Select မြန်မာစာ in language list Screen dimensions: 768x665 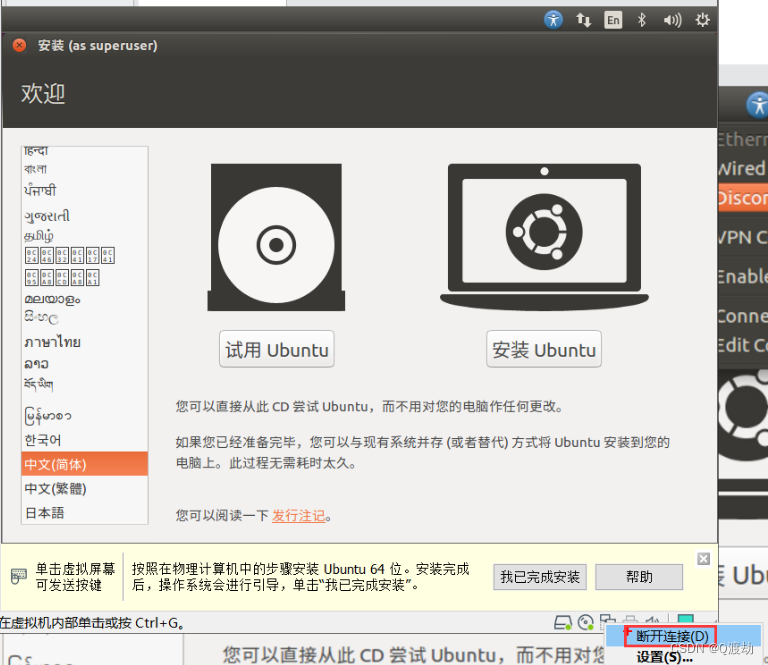click(x=85, y=416)
